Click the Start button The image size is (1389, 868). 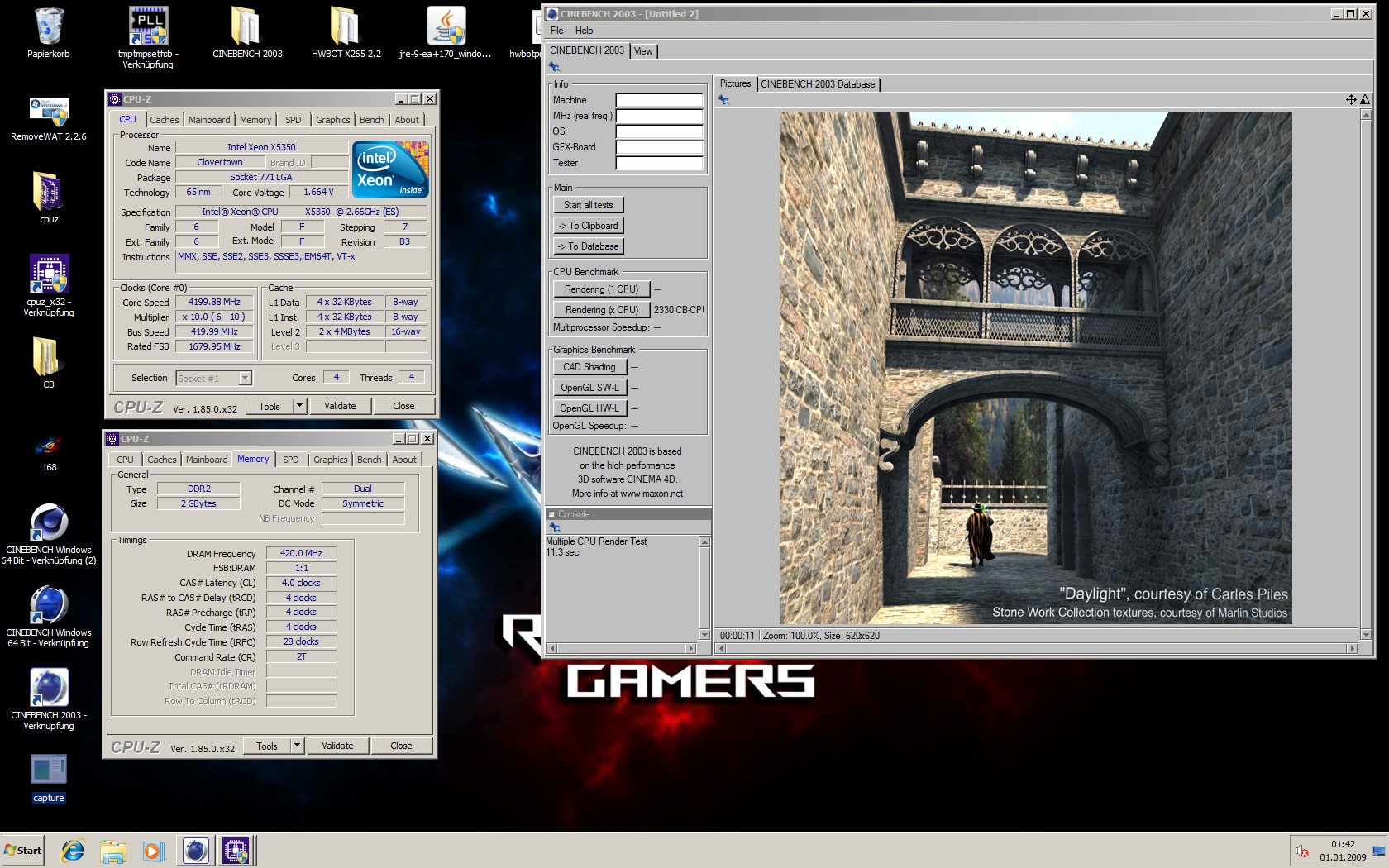(x=23, y=851)
